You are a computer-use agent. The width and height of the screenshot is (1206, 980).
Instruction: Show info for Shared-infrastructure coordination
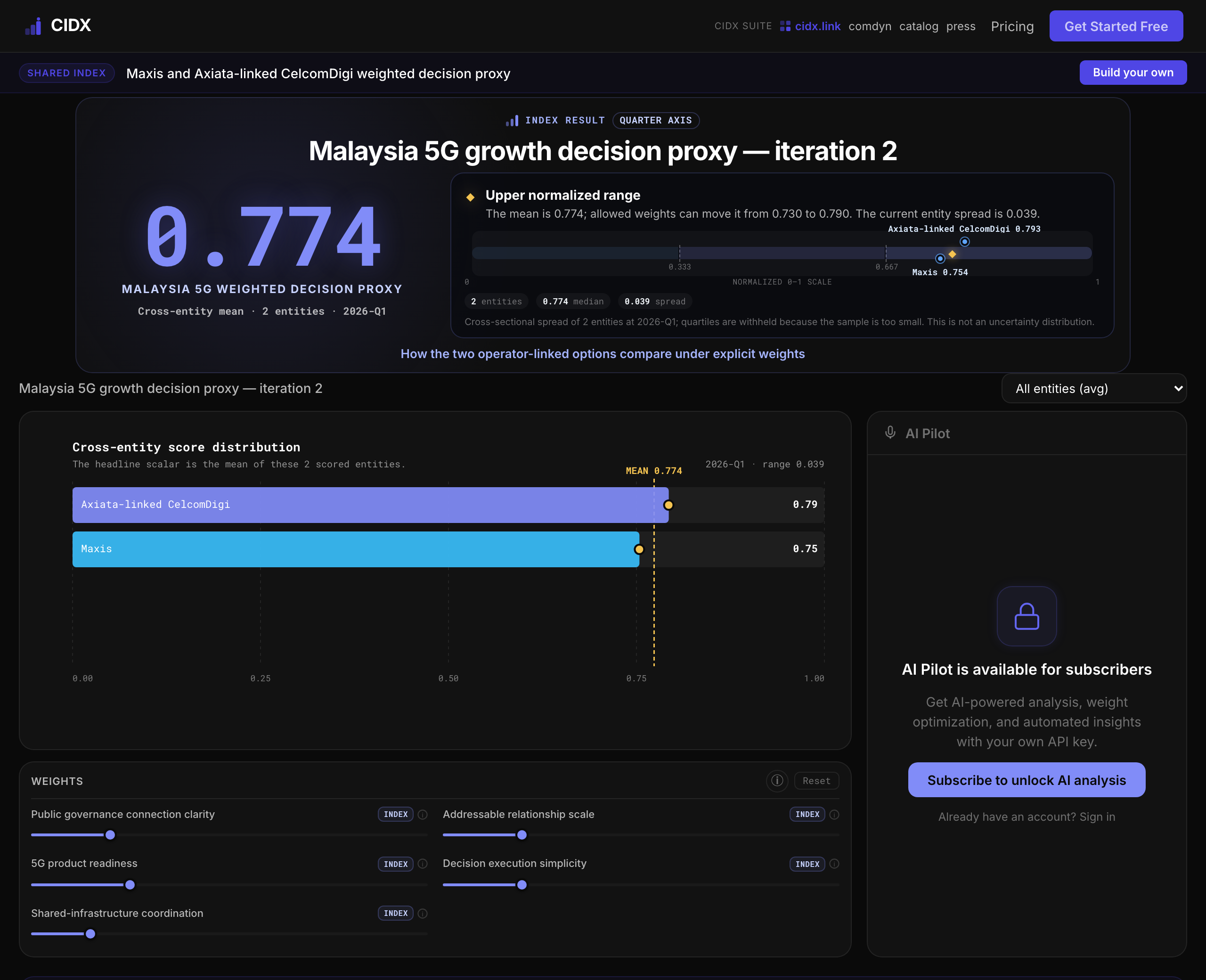pos(423,914)
